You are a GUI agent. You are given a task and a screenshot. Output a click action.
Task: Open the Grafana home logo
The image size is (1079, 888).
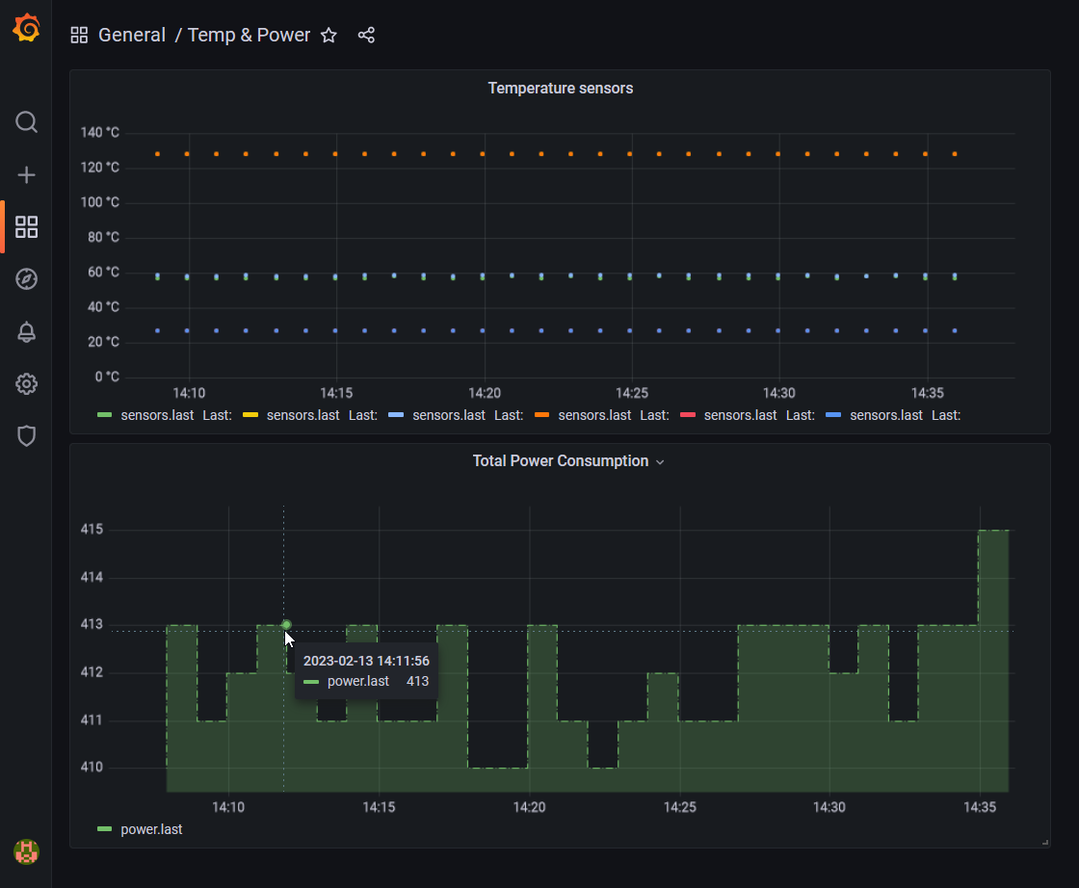click(x=26, y=28)
